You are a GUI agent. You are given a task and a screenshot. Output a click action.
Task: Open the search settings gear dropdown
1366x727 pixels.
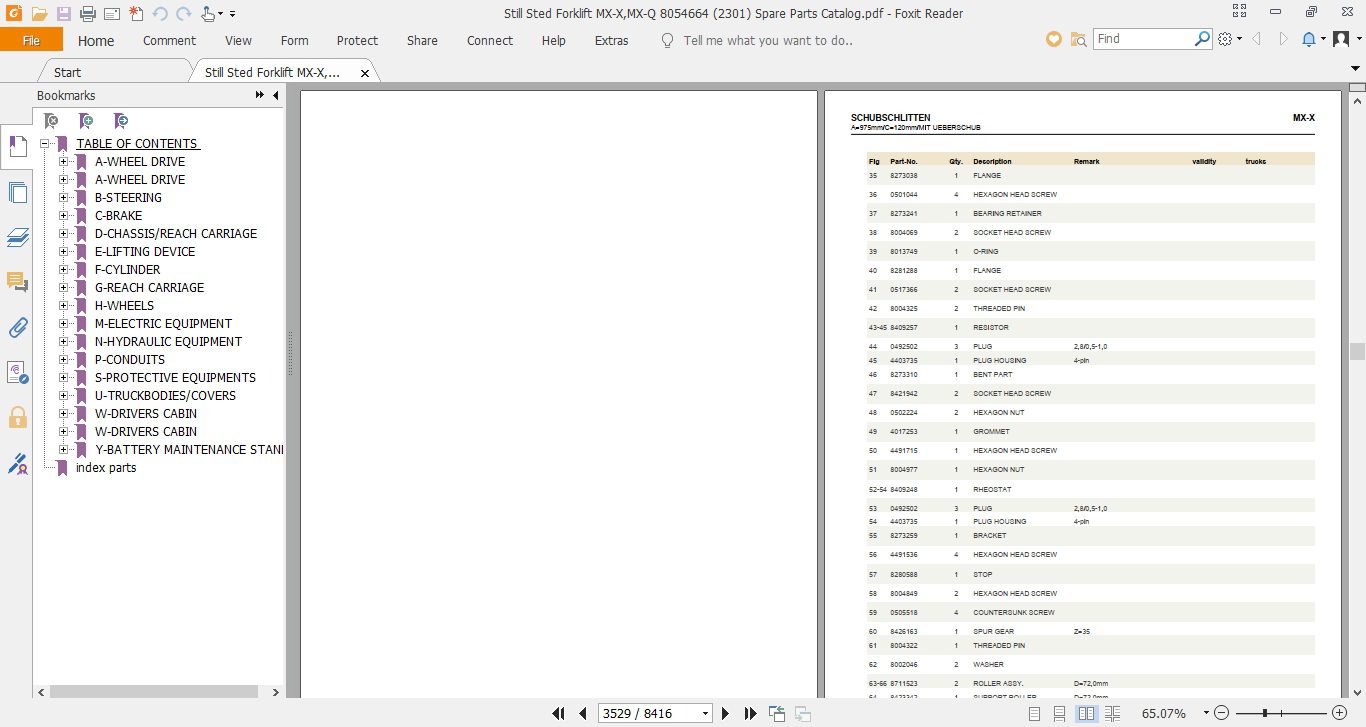coord(1230,39)
